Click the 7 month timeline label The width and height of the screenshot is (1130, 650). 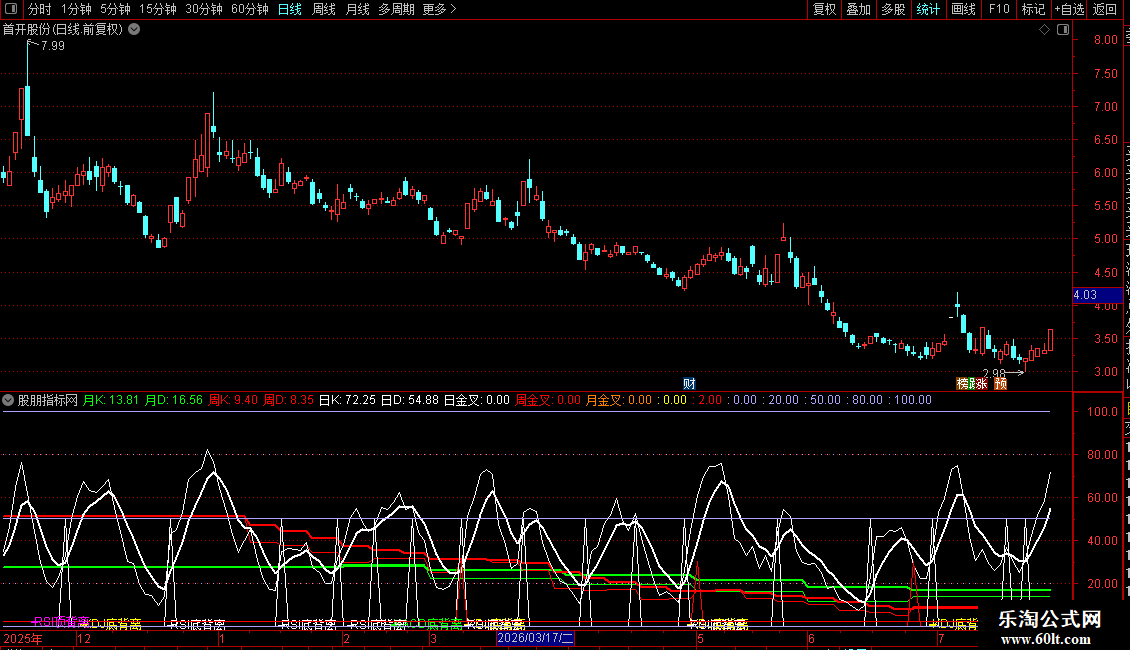click(x=940, y=638)
